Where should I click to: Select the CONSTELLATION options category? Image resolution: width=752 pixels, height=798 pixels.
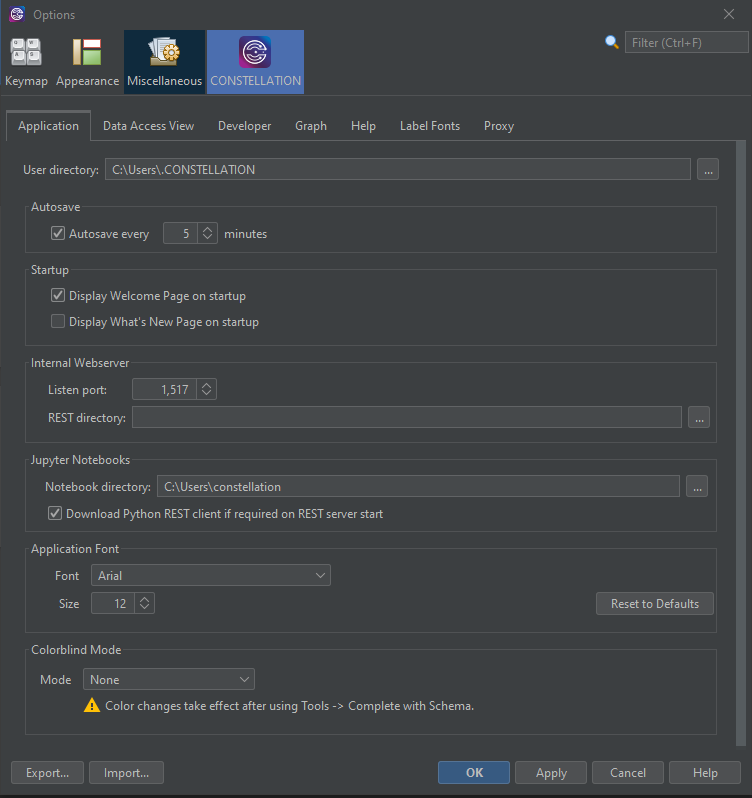pyautogui.click(x=255, y=62)
